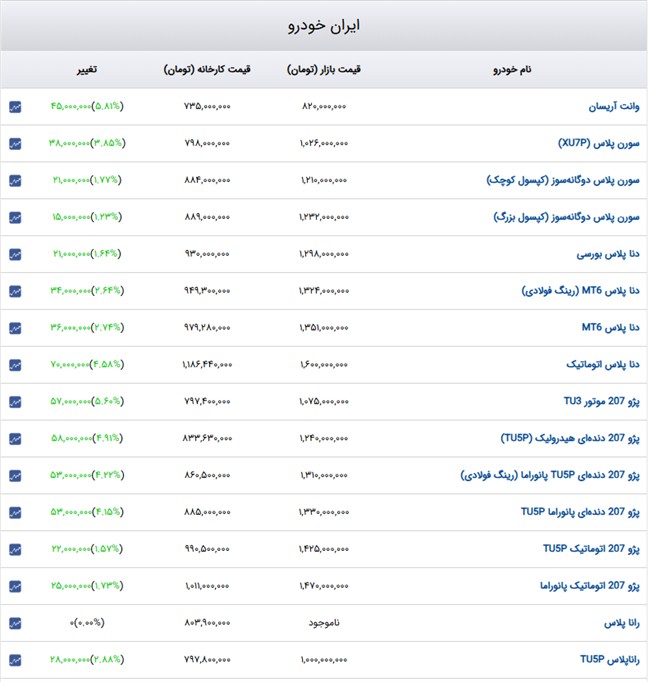Open the chart icon for پژو 207 اتوماتیک پانوراما
Image resolution: width=650 pixels, height=682 pixels.
click(x=15, y=587)
